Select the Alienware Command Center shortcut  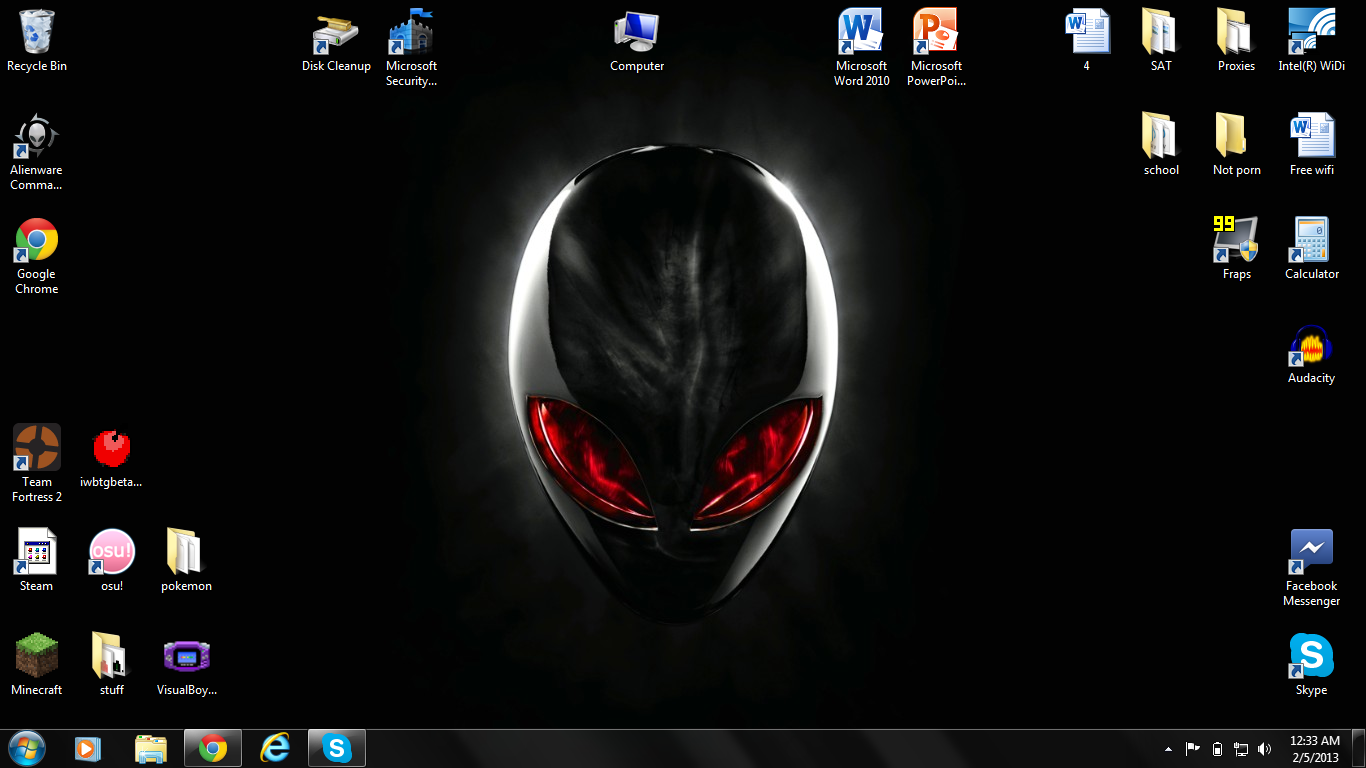36,138
